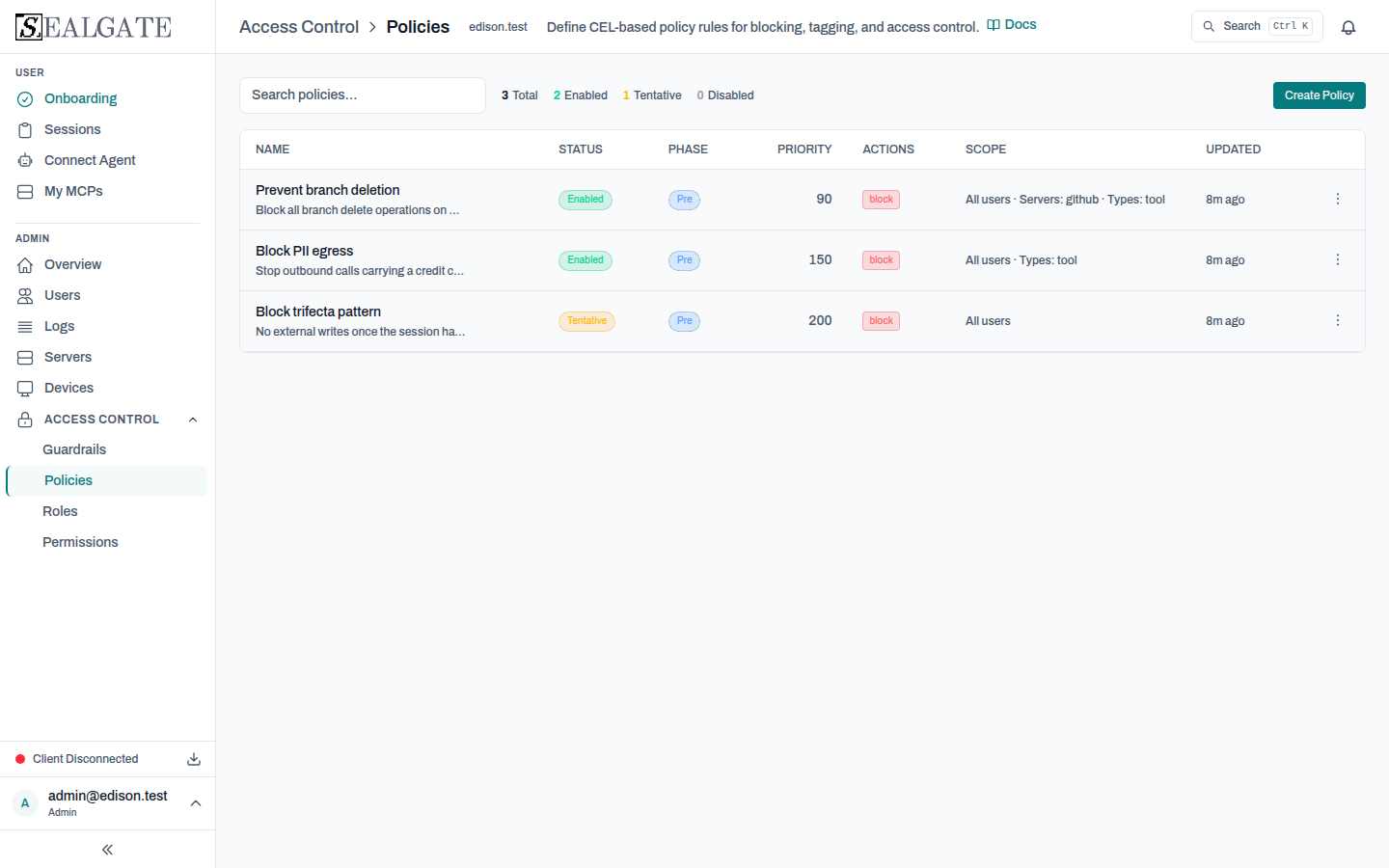Viewport: 1389px width, 868px height.
Task: Open the Block trifecta pattern policy
Action: point(318,312)
